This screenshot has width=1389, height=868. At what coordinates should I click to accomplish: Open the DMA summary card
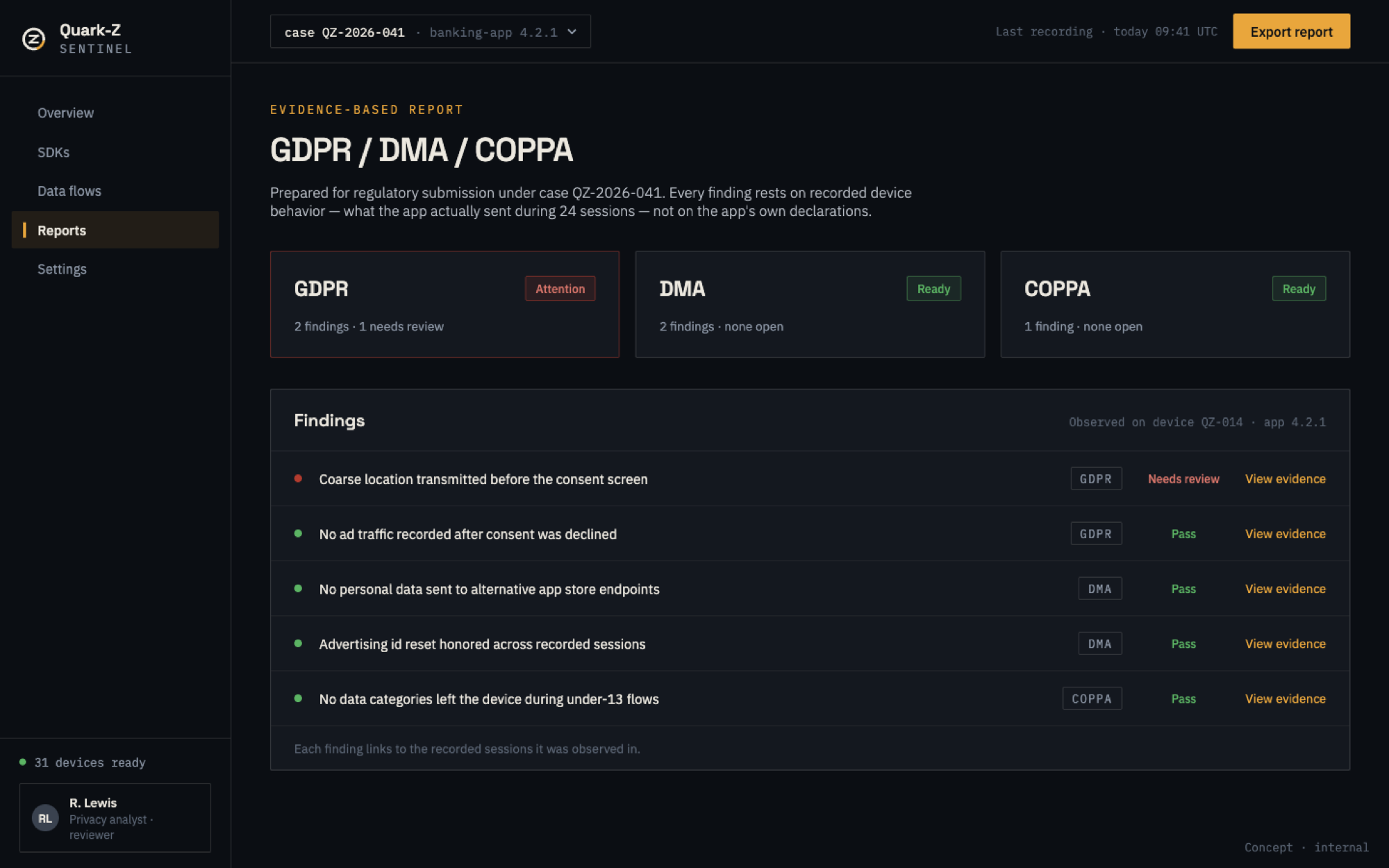tap(810, 304)
